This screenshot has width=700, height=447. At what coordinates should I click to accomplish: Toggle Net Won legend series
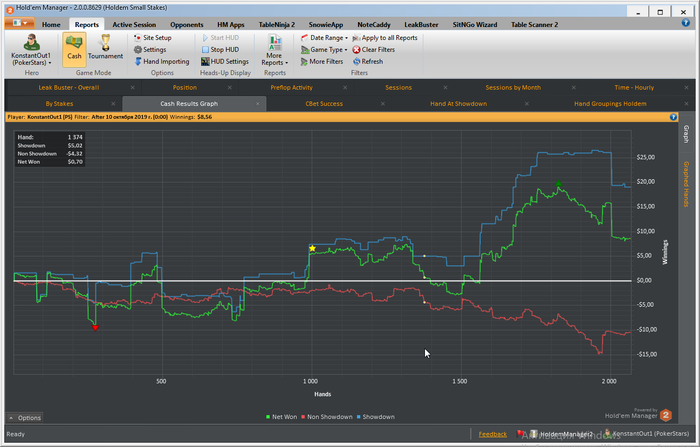[x=281, y=417]
